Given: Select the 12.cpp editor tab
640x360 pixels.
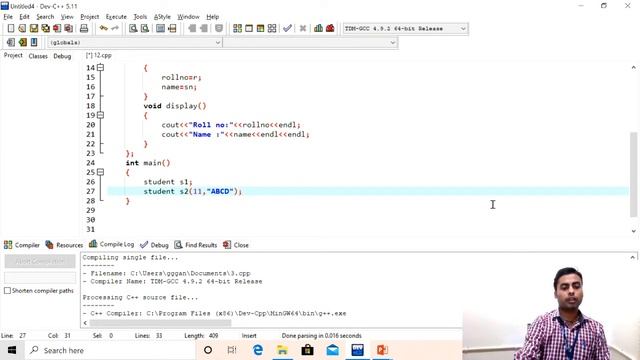Looking at the screenshot, I should point(98,55).
